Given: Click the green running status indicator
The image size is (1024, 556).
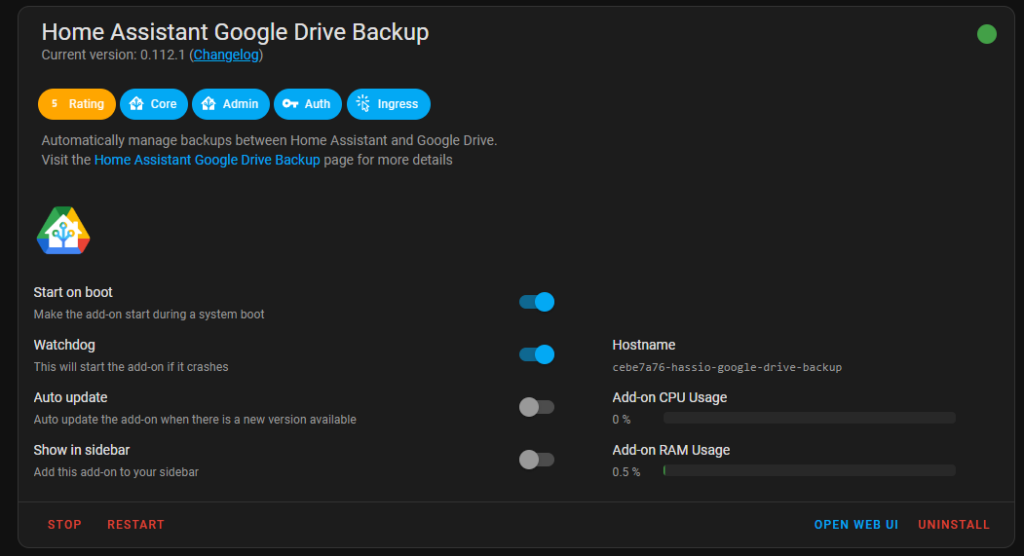Looking at the screenshot, I should [x=986, y=34].
